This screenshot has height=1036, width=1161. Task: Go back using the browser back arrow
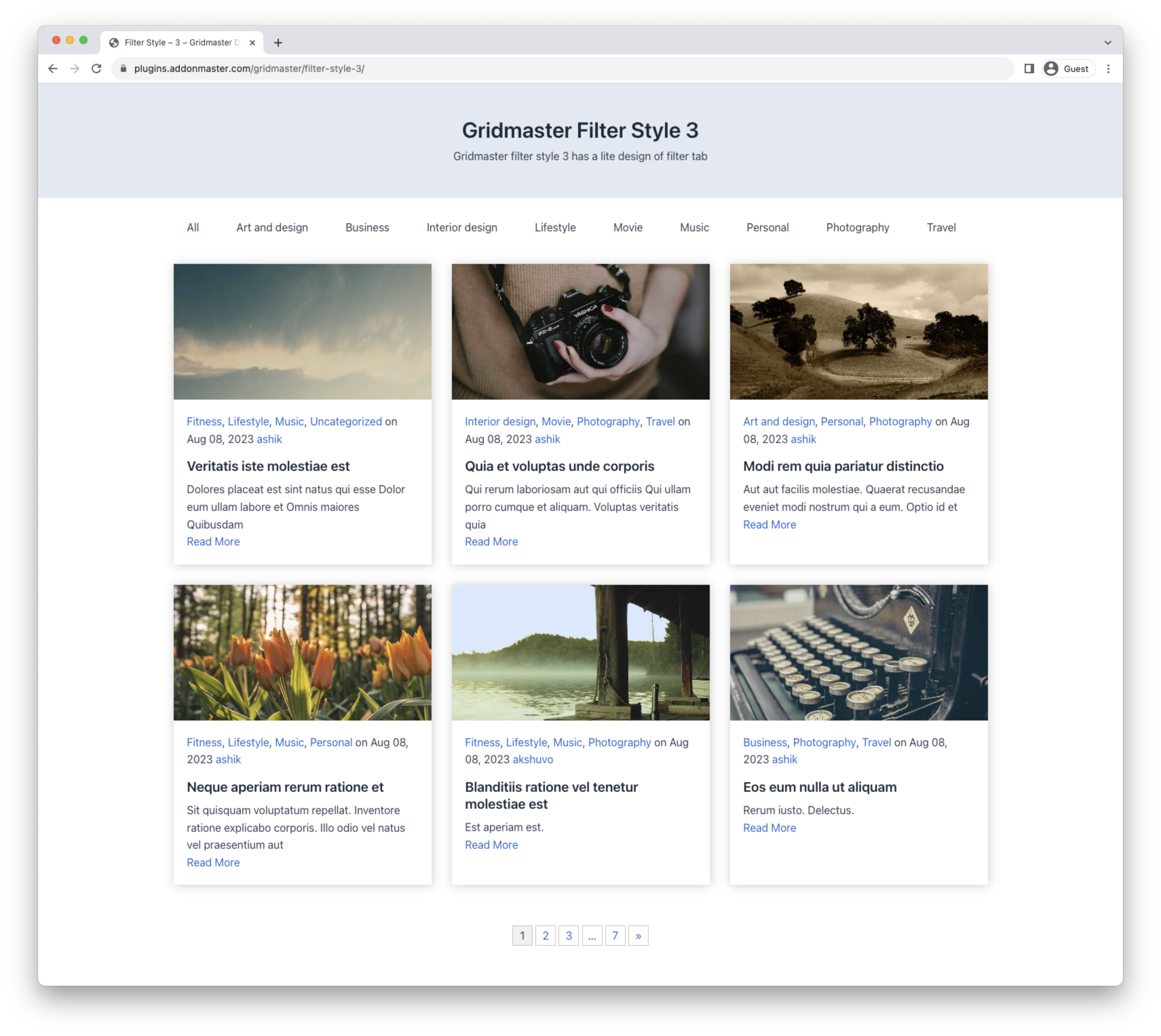pyautogui.click(x=52, y=68)
